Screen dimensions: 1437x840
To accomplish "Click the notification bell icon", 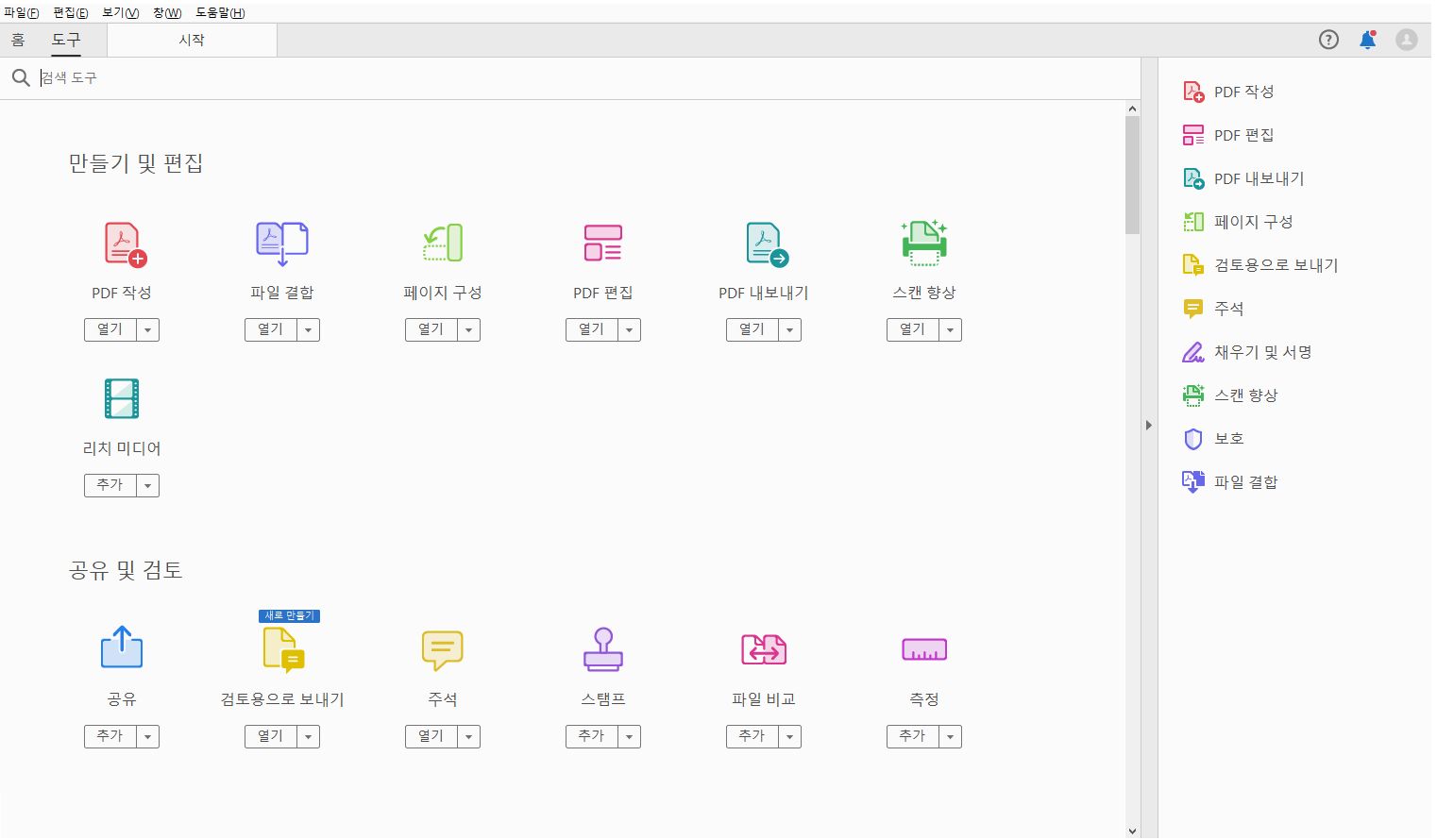I will tap(1367, 40).
